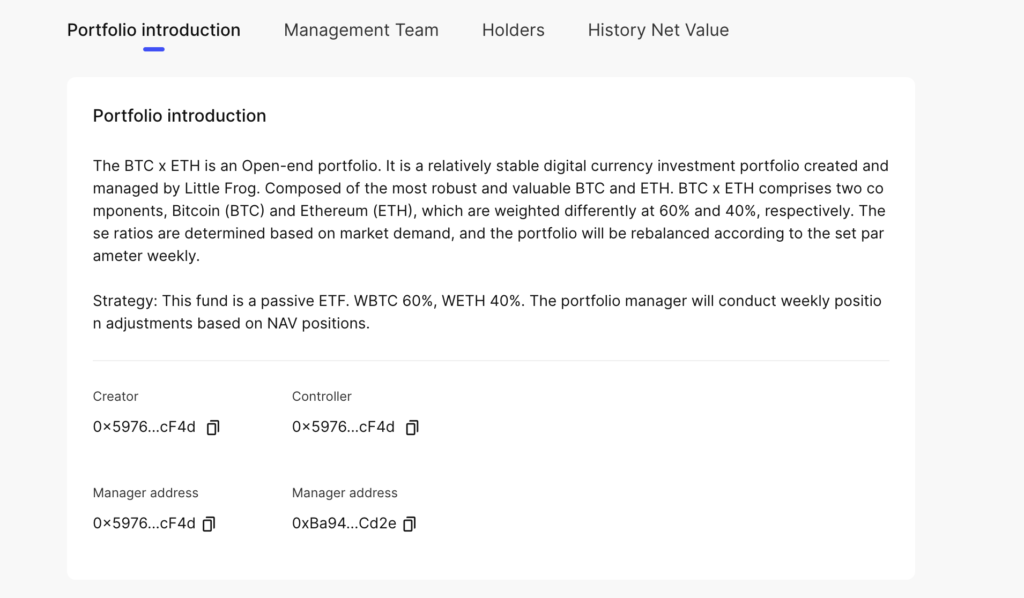Image resolution: width=1024 pixels, height=598 pixels.
Task: Click the Strategy passive ETF paragraph
Action: click(x=487, y=312)
